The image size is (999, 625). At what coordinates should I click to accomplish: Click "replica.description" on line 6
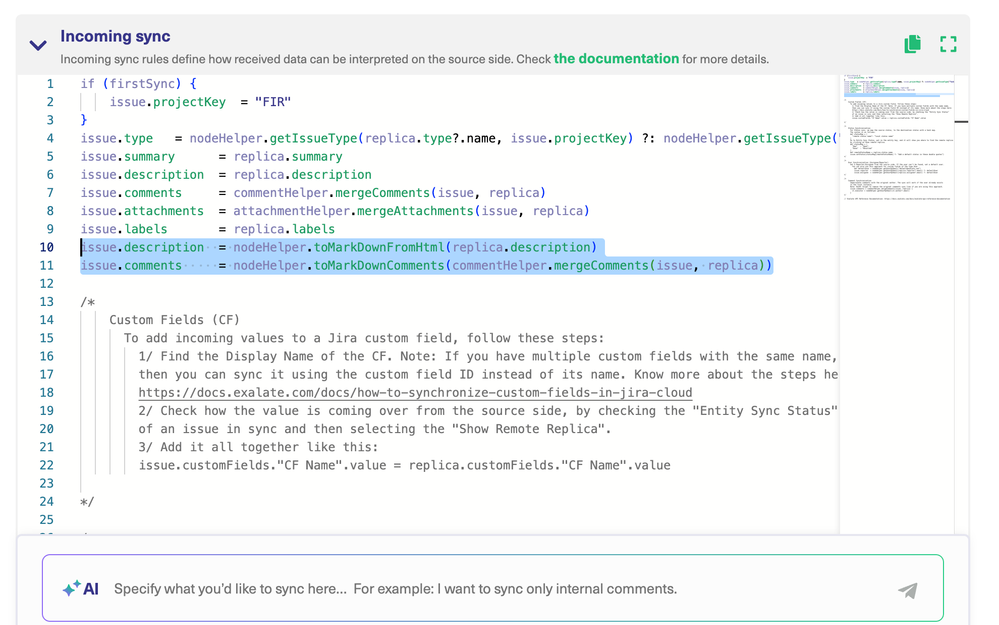pyautogui.click(x=303, y=175)
